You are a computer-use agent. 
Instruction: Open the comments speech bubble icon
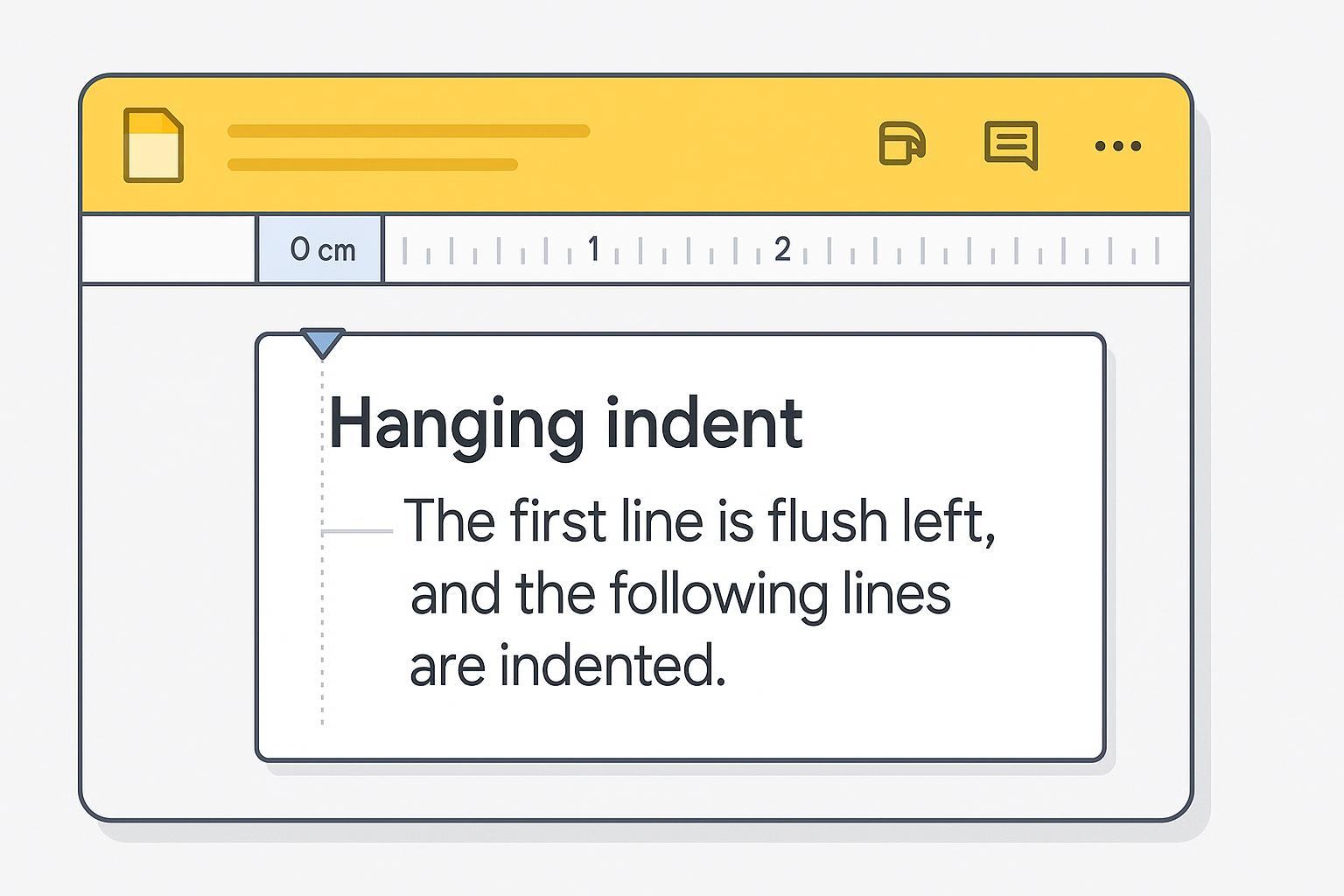(x=1011, y=144)
